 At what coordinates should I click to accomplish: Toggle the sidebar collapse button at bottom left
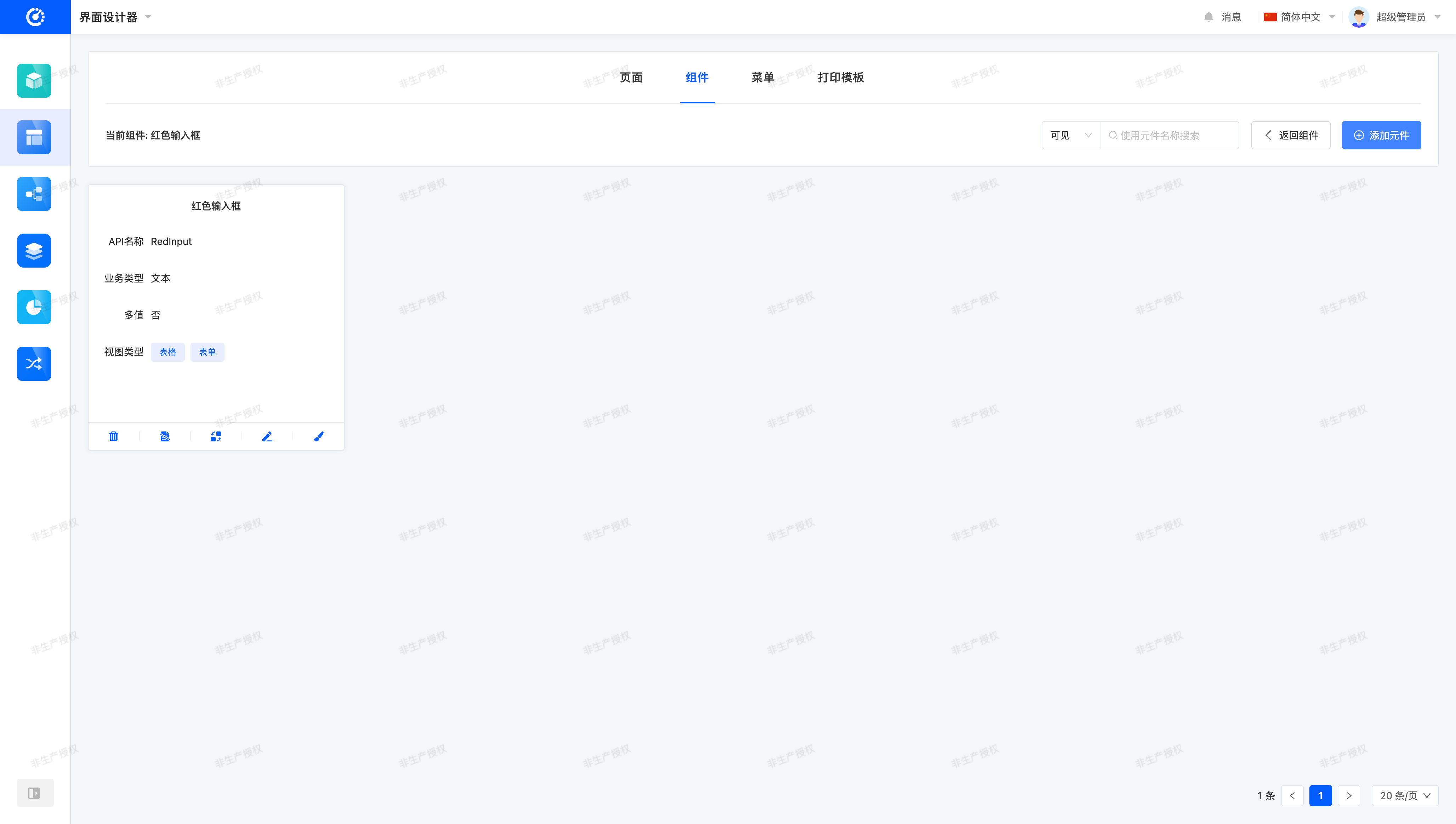click(x=35, y=793)
